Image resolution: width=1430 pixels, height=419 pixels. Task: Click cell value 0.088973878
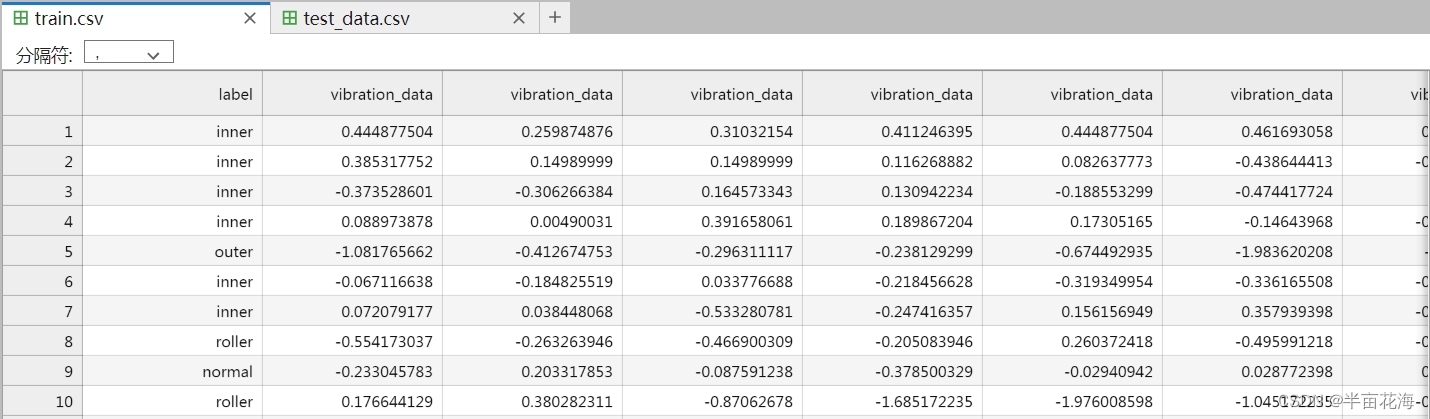pyautogui.click(x=352, y=221)
